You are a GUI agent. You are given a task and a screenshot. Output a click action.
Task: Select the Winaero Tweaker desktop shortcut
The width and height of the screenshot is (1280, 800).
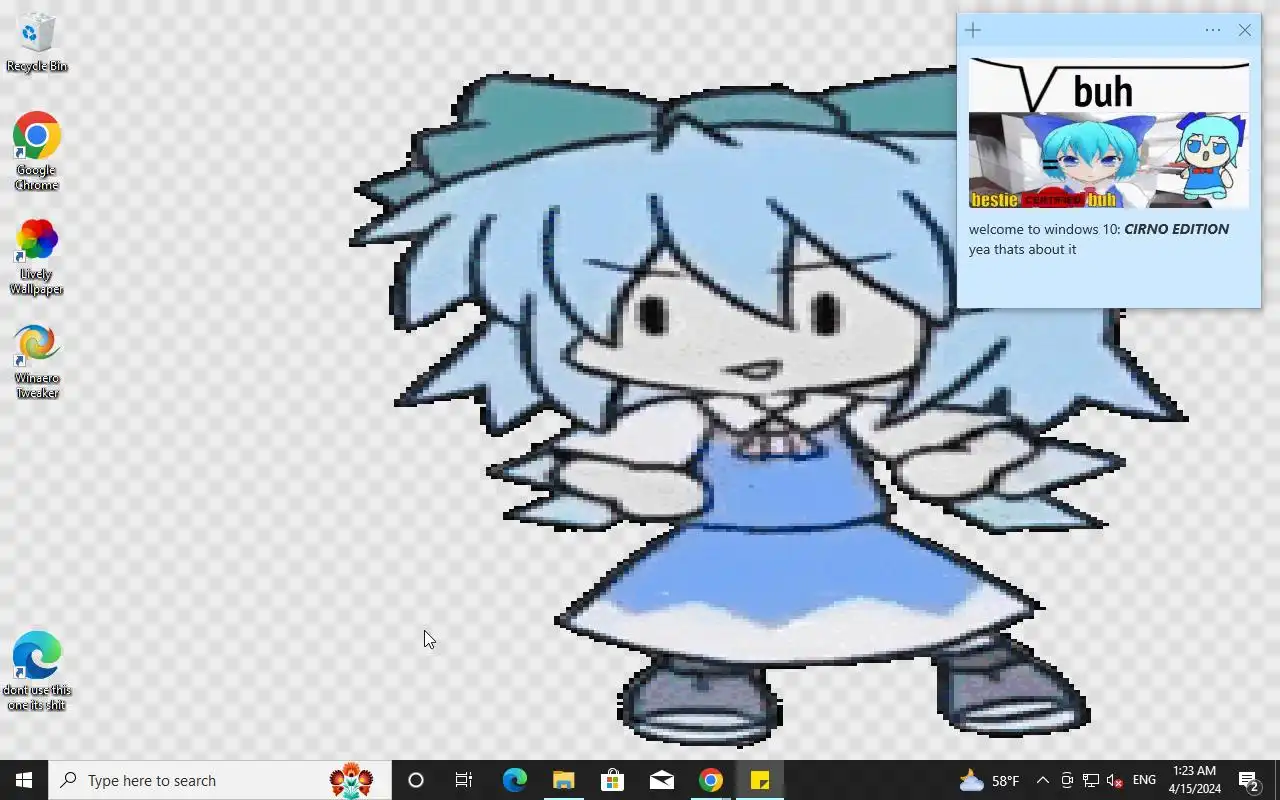(x=37, y=360)
